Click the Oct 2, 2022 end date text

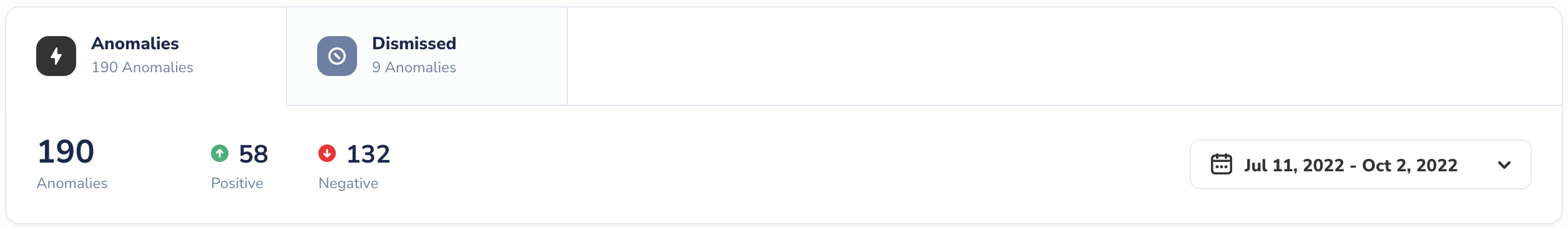[x=1409, y=165]
